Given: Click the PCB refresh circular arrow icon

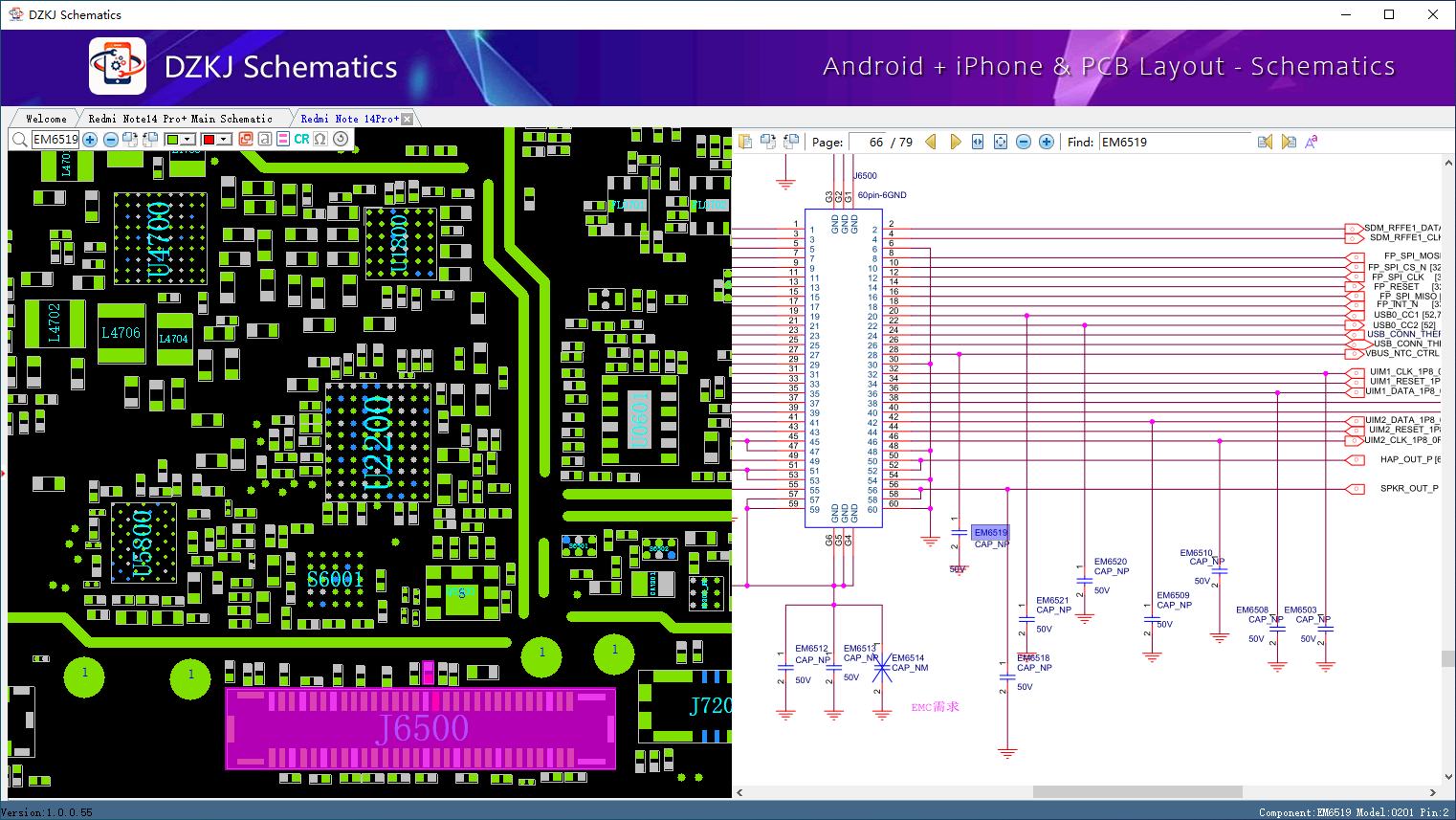Looking at the screenshot, I should tap(341, 139).
